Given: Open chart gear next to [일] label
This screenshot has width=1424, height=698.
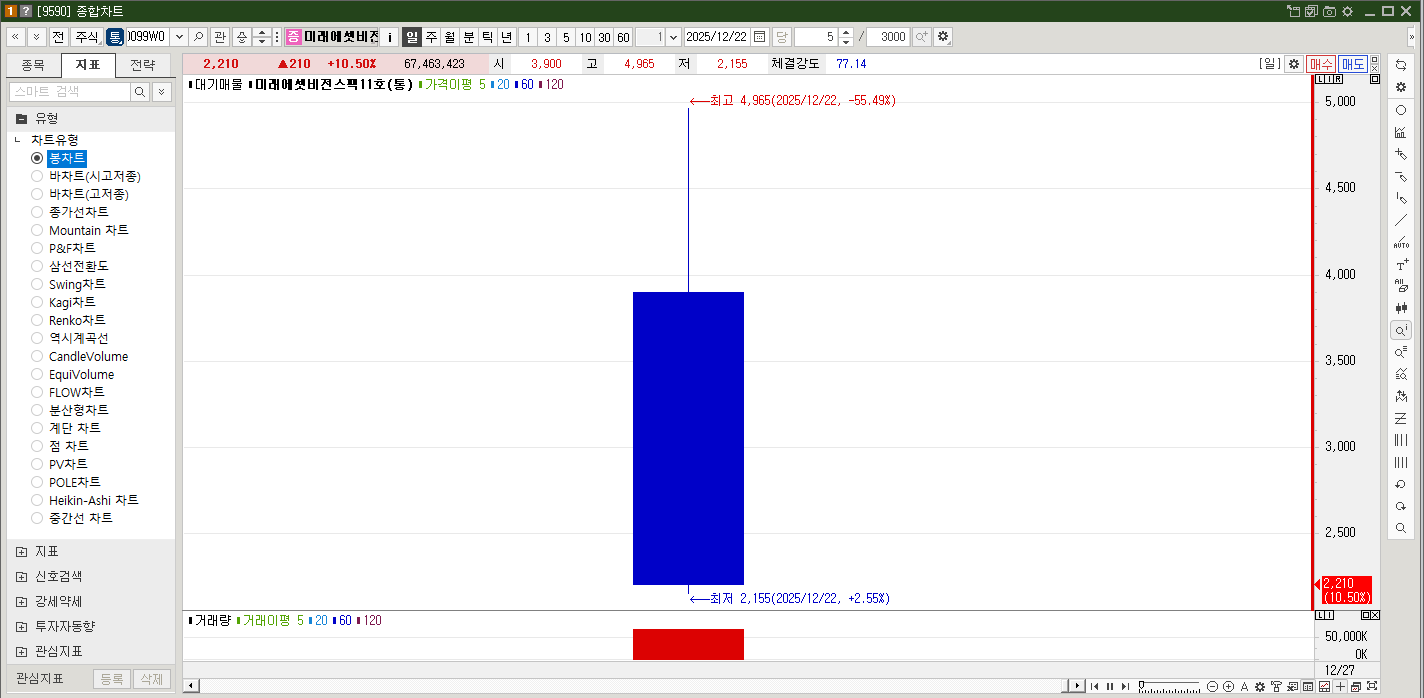Looking at the screenshot, I should coord(1293,64).
